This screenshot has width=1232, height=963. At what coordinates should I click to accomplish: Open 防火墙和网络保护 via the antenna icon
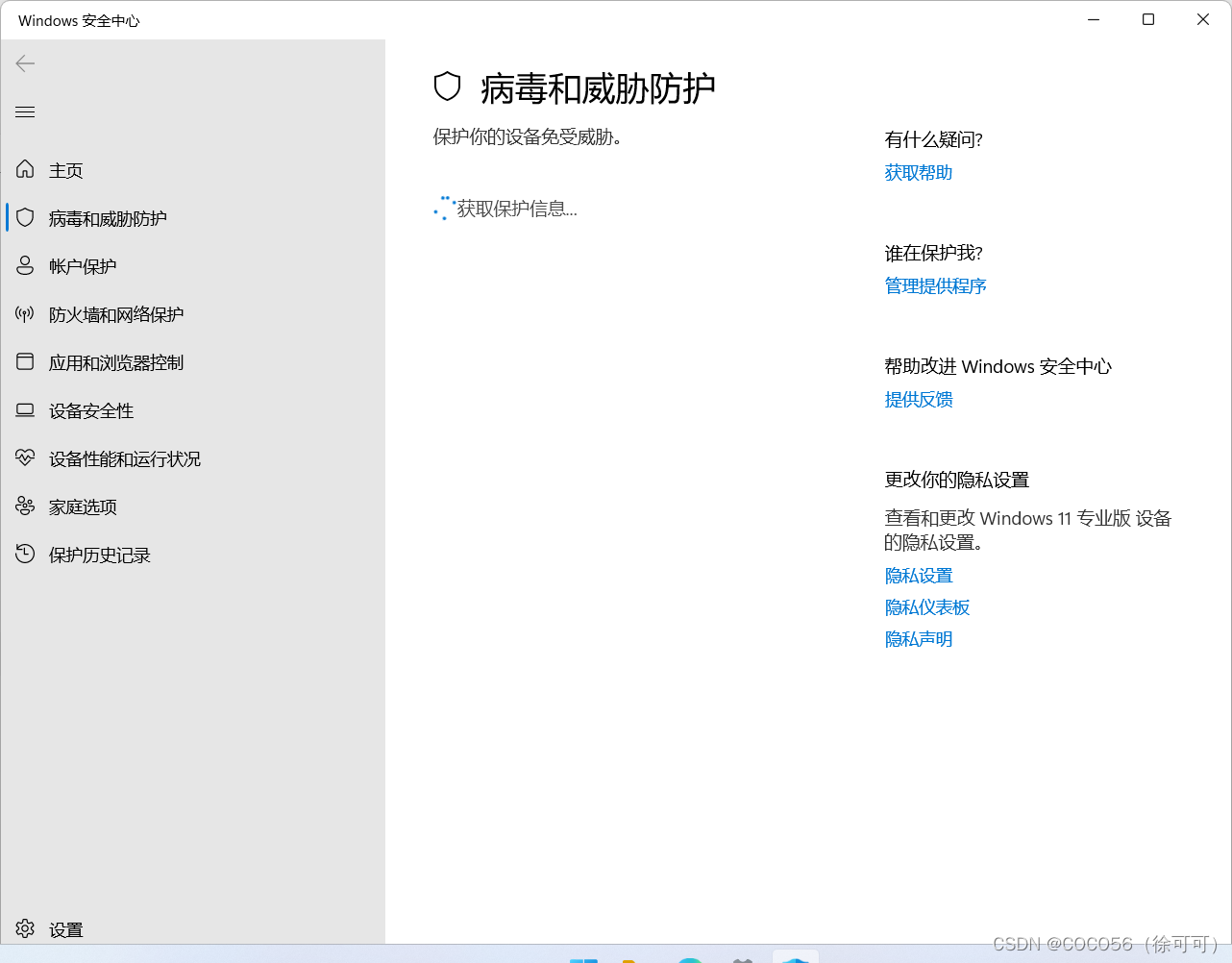(25, 313)
